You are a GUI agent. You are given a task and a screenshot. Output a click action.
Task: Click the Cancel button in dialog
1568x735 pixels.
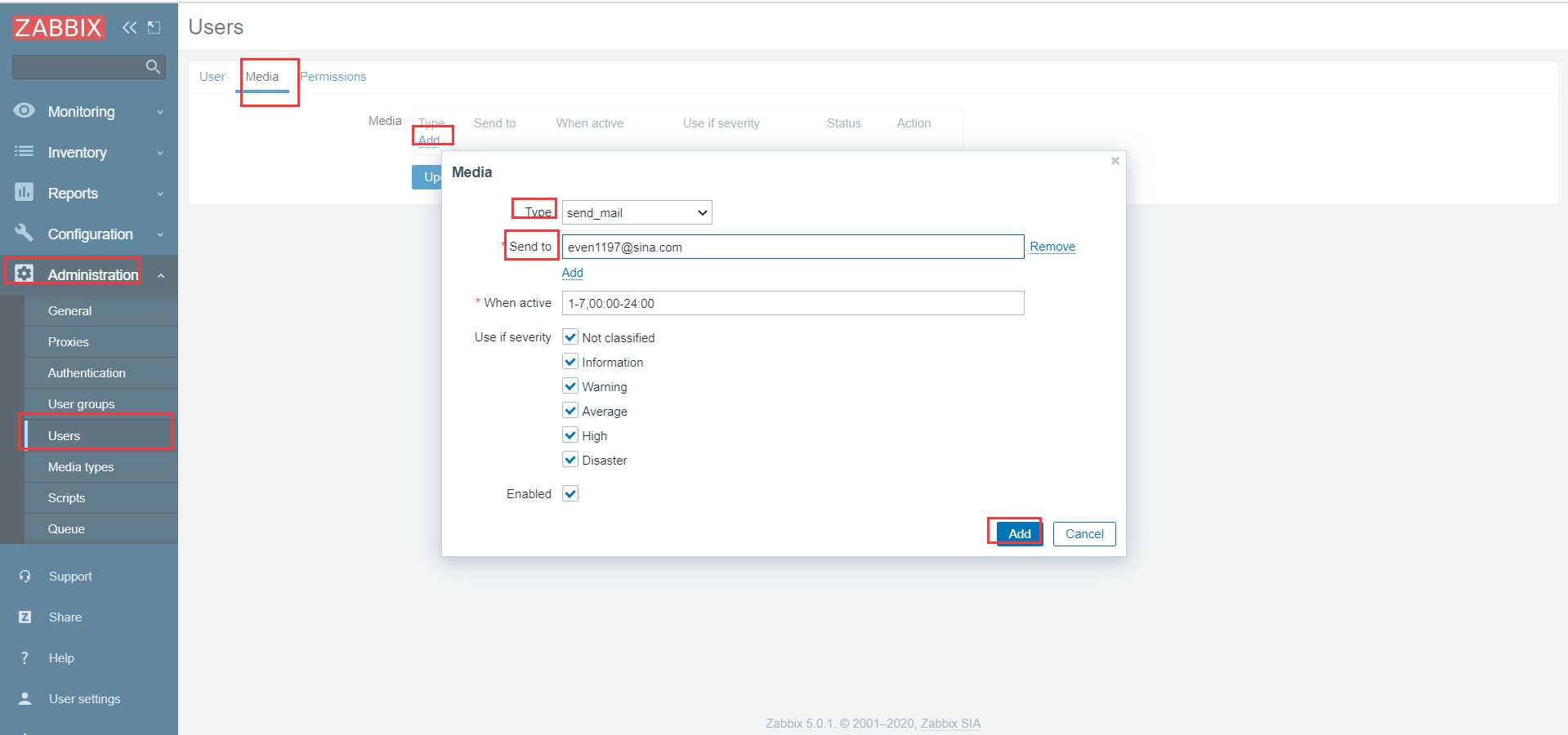(1084, 533)
